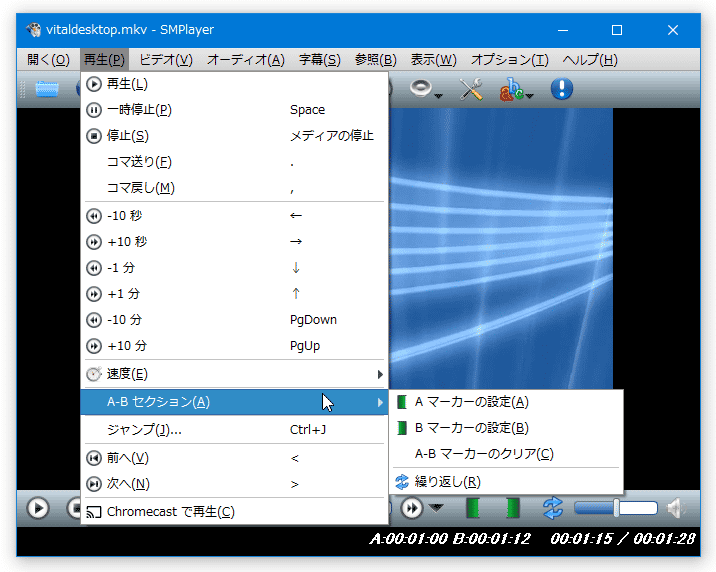Clear markers with A-B マーカーのクリア(C)
Image resolution: width=716 pixels, height=572 pixels.
click(x=506, y=454)
